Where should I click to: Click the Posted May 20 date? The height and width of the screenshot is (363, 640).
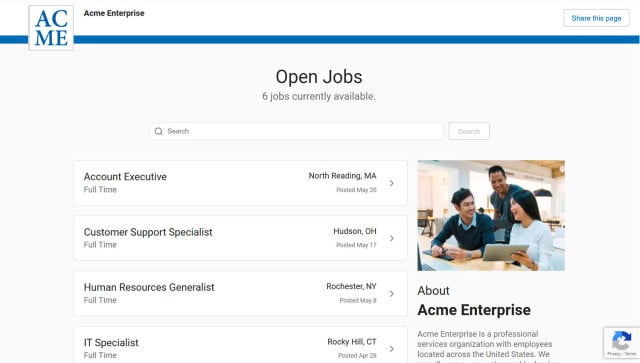[356, 190]
